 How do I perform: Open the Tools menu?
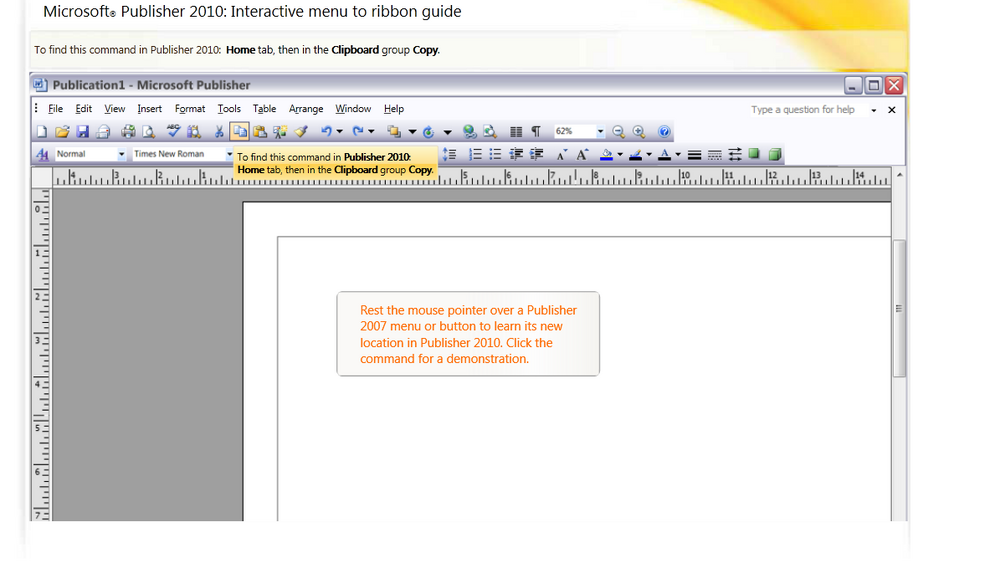229,109
